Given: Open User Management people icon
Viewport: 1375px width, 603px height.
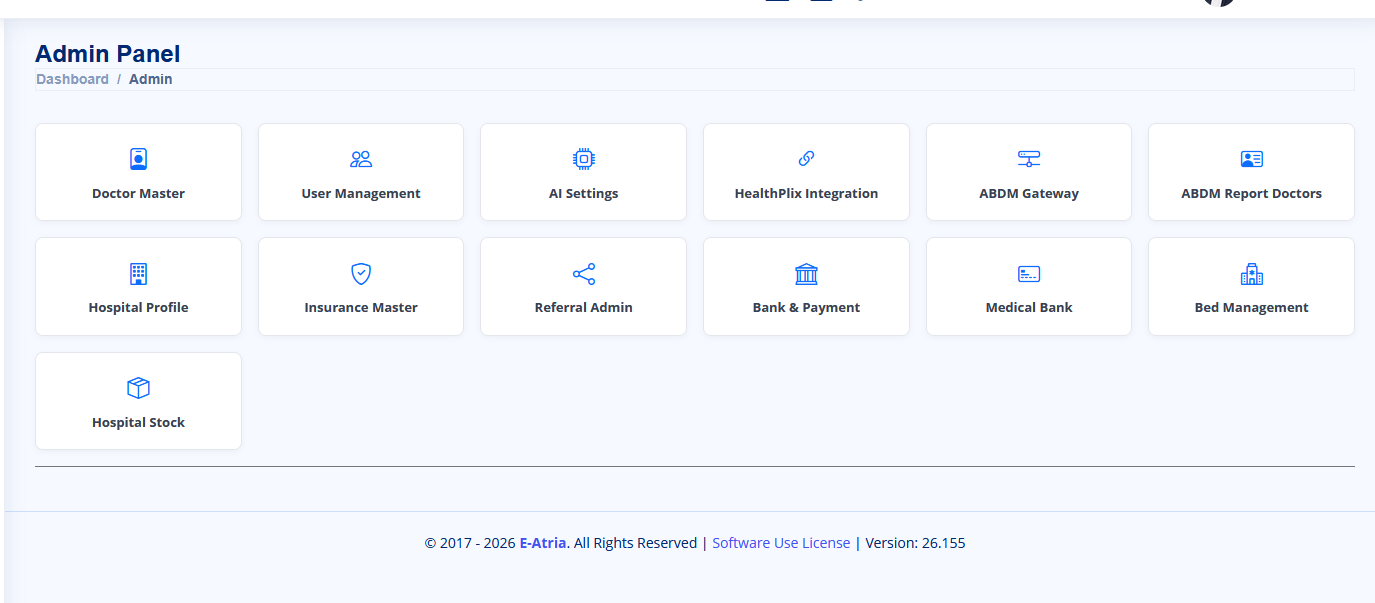Looking at the screenshot, I should 361,159.
